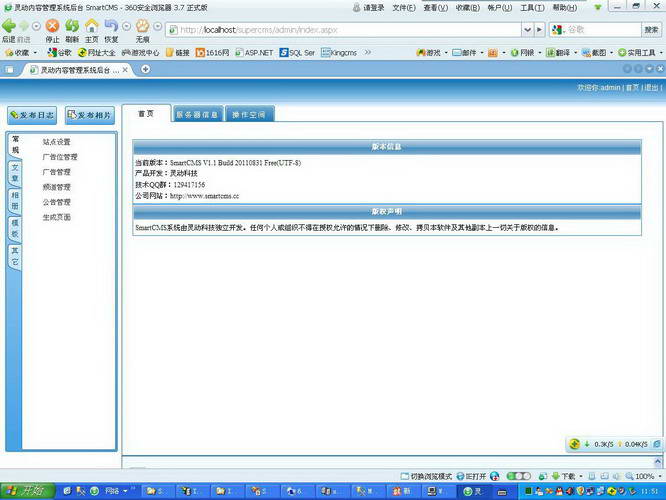
Task: Click the 开始 Start button
Action: point(27,491)
